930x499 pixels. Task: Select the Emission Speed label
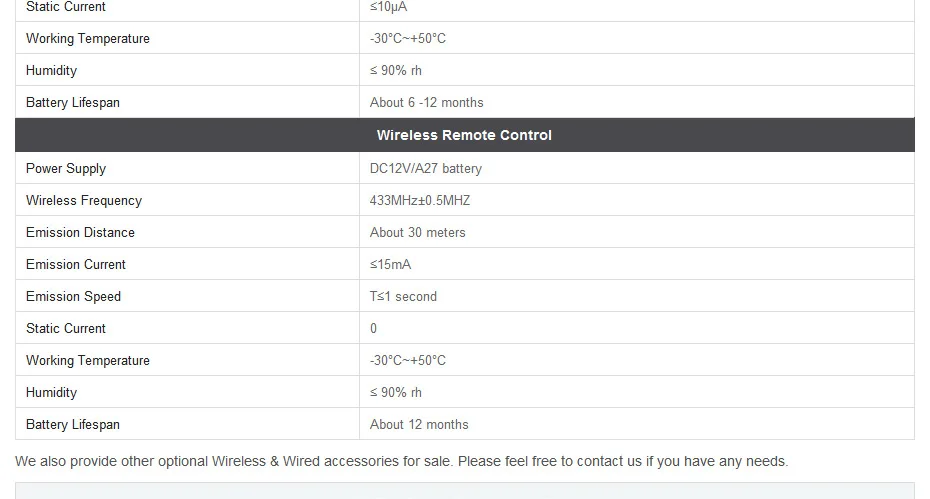click(x=74, y=297)
